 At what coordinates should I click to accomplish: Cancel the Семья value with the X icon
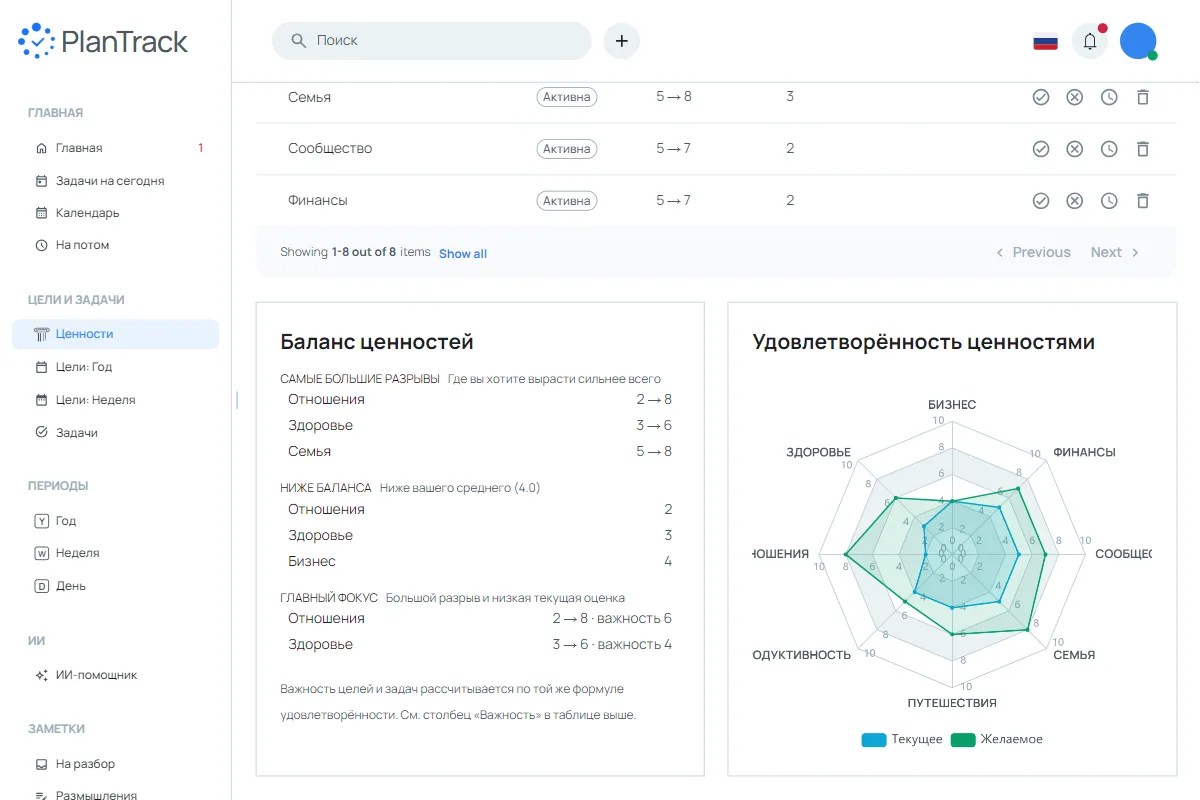pos(1075,97)
